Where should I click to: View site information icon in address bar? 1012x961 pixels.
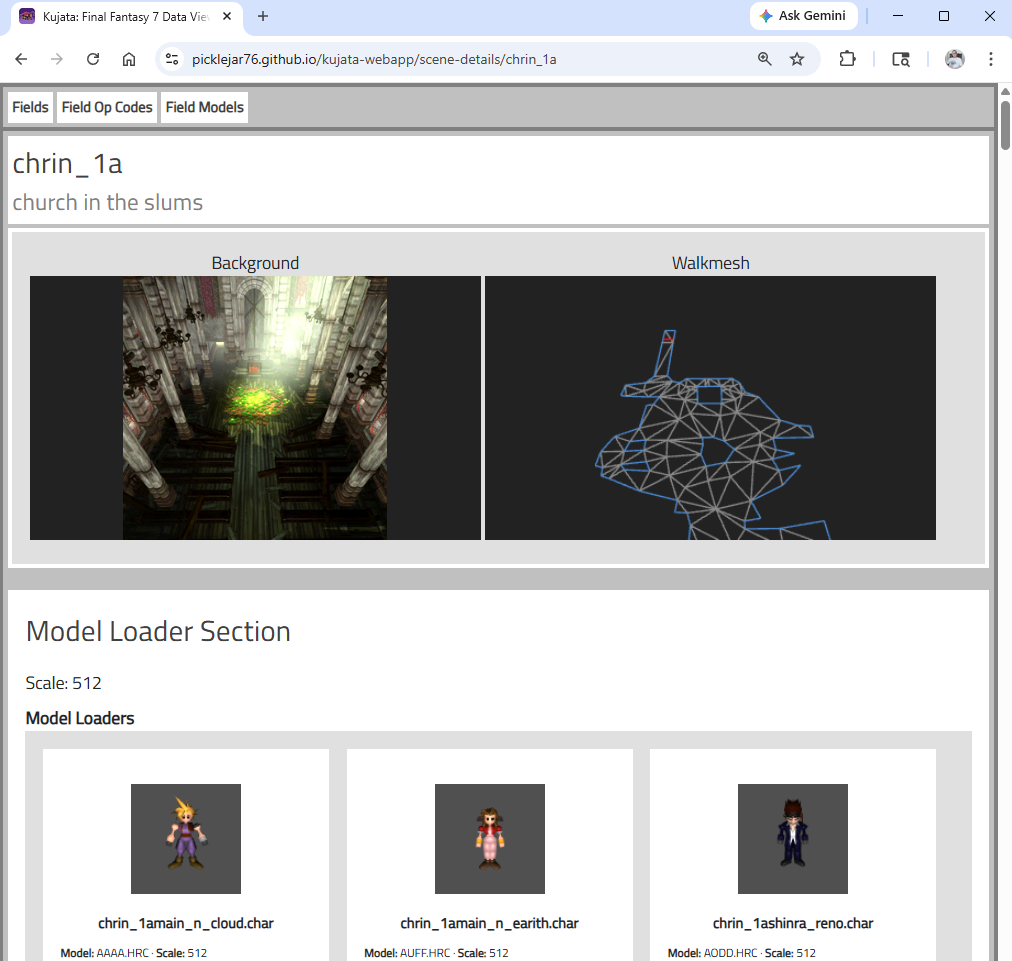[x=172, y=59]
